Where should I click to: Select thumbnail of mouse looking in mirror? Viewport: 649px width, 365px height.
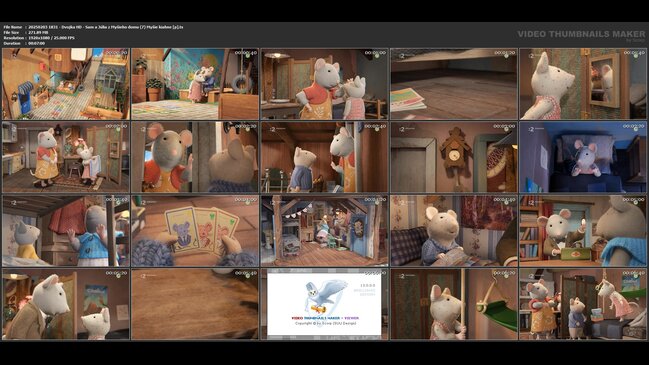pyautogui.click(x=583, y=84)
